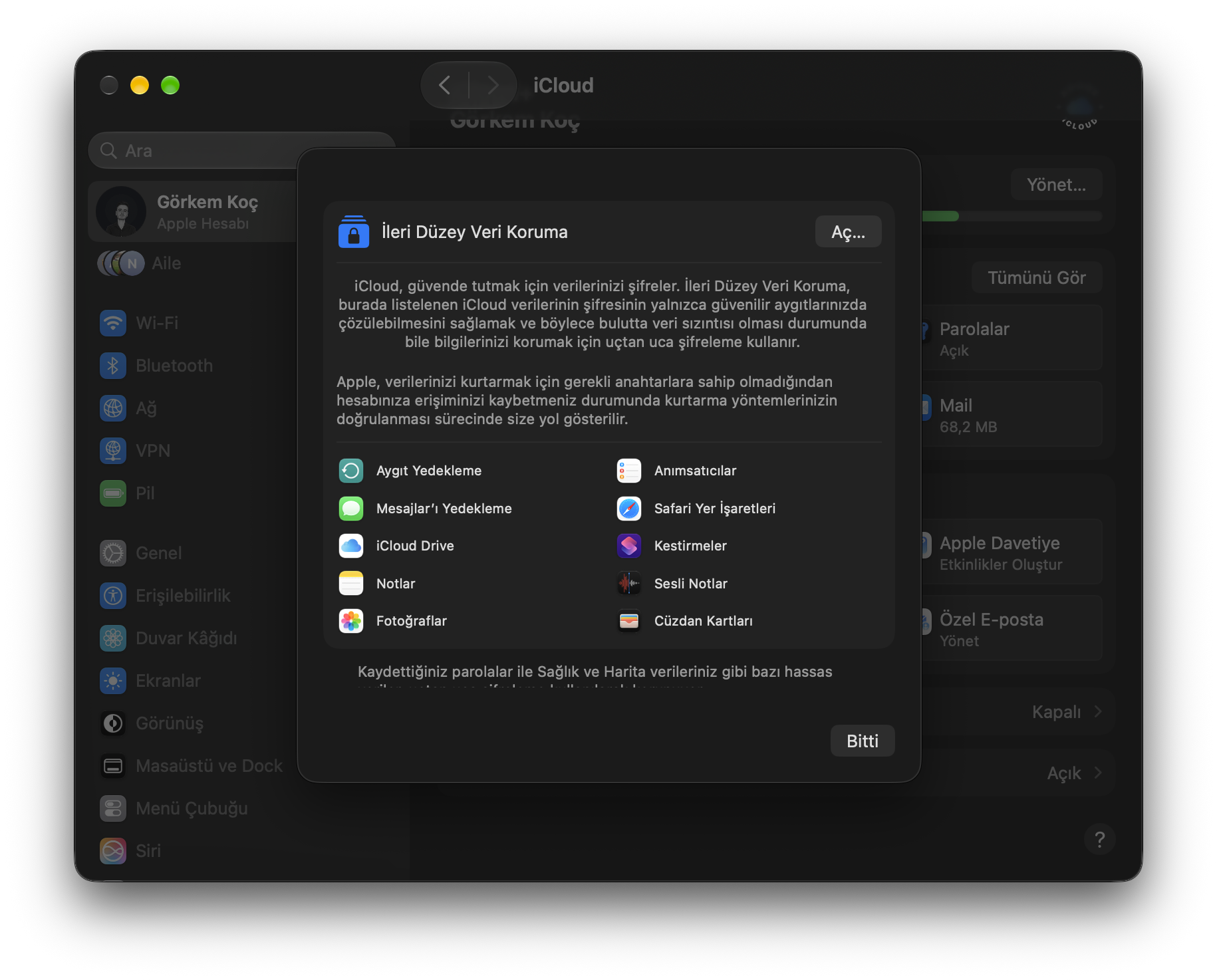
Task: Go back with the toolbar back arrow
Action: click(445, 85)
